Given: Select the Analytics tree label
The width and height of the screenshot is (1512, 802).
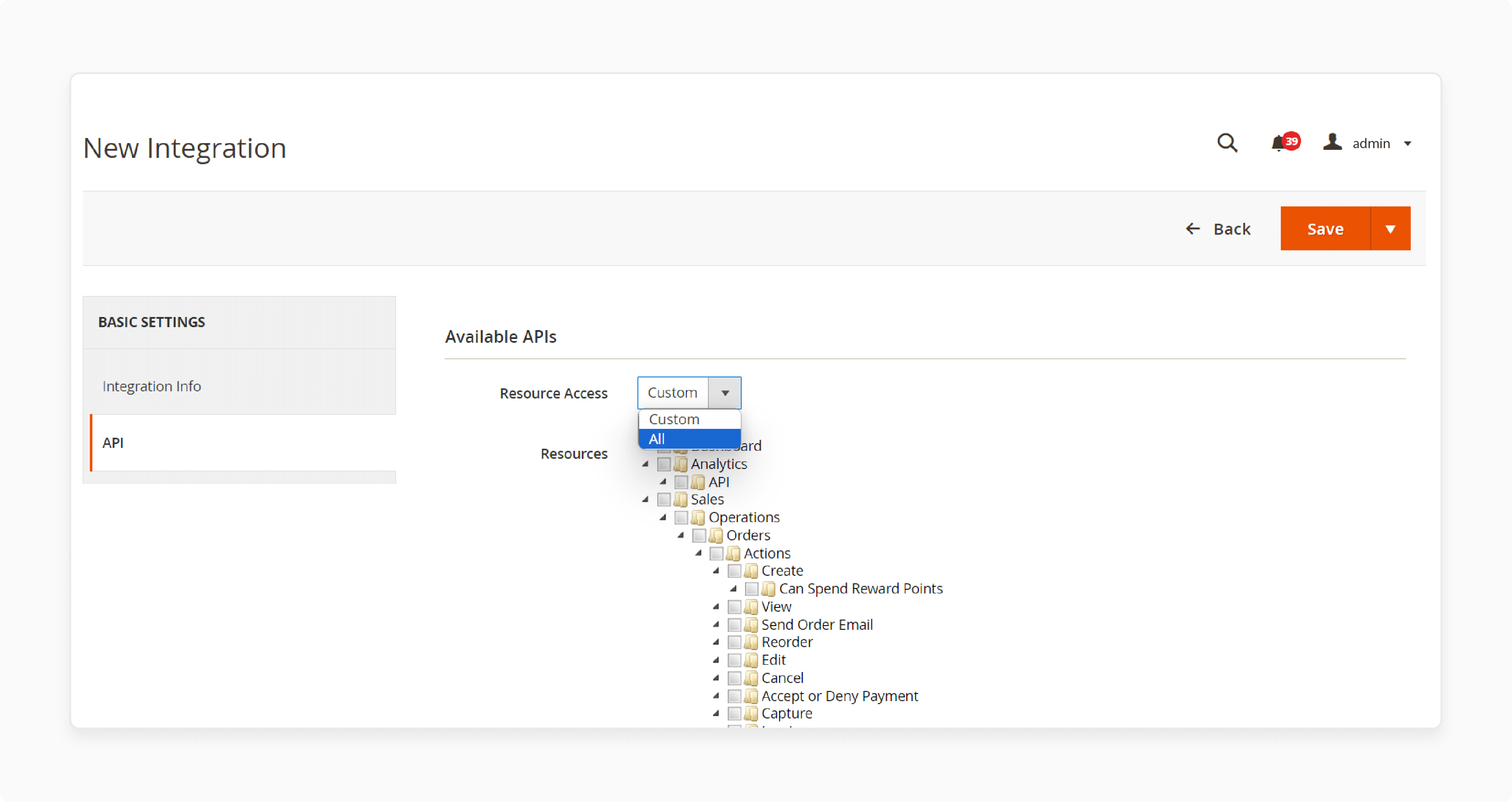Looking at the screenshot, I should tap(719, 464).
